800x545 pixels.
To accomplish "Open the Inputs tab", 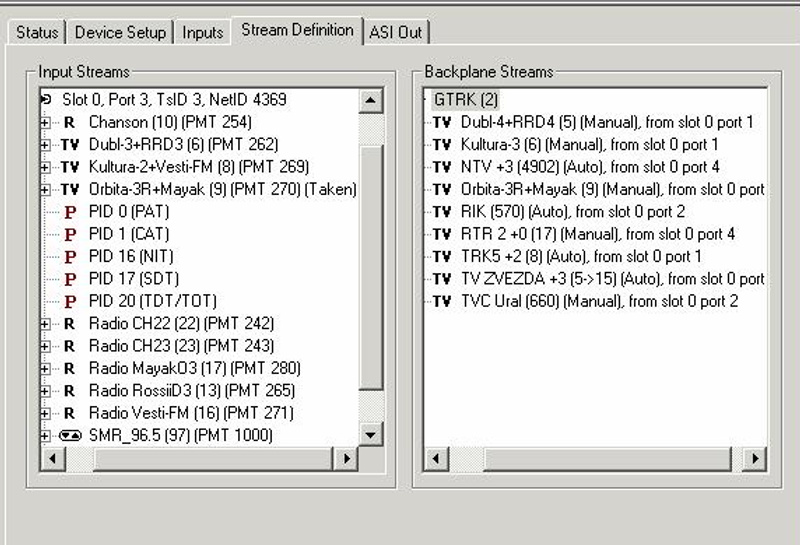I will (x=203, y=33).
